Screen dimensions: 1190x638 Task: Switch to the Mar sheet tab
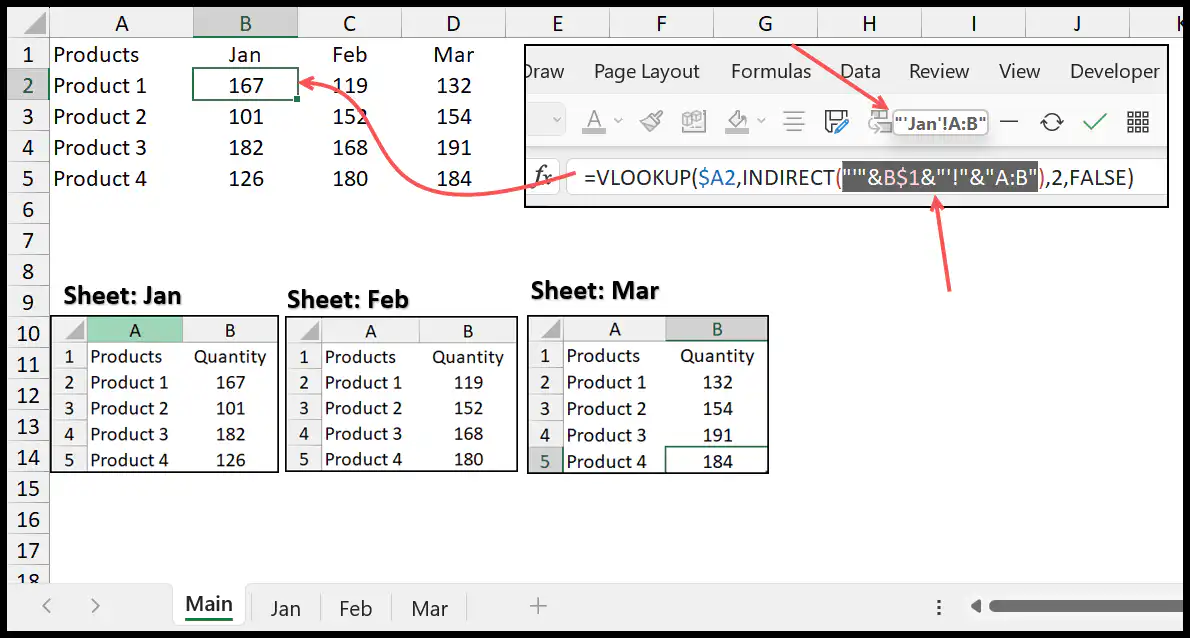click(x=430, y=608)
